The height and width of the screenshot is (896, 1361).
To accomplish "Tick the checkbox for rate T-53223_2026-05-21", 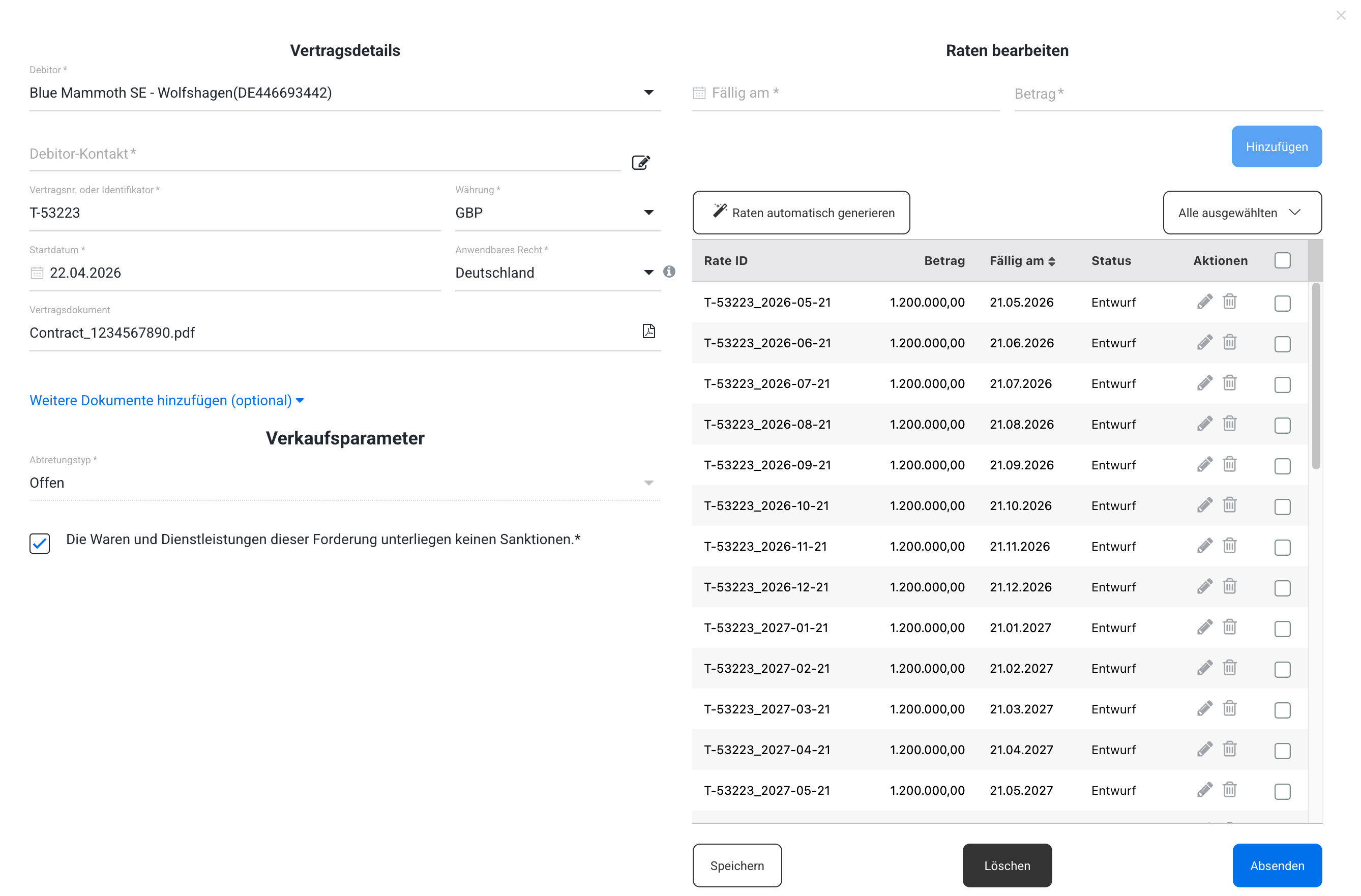I will 1282,303.
